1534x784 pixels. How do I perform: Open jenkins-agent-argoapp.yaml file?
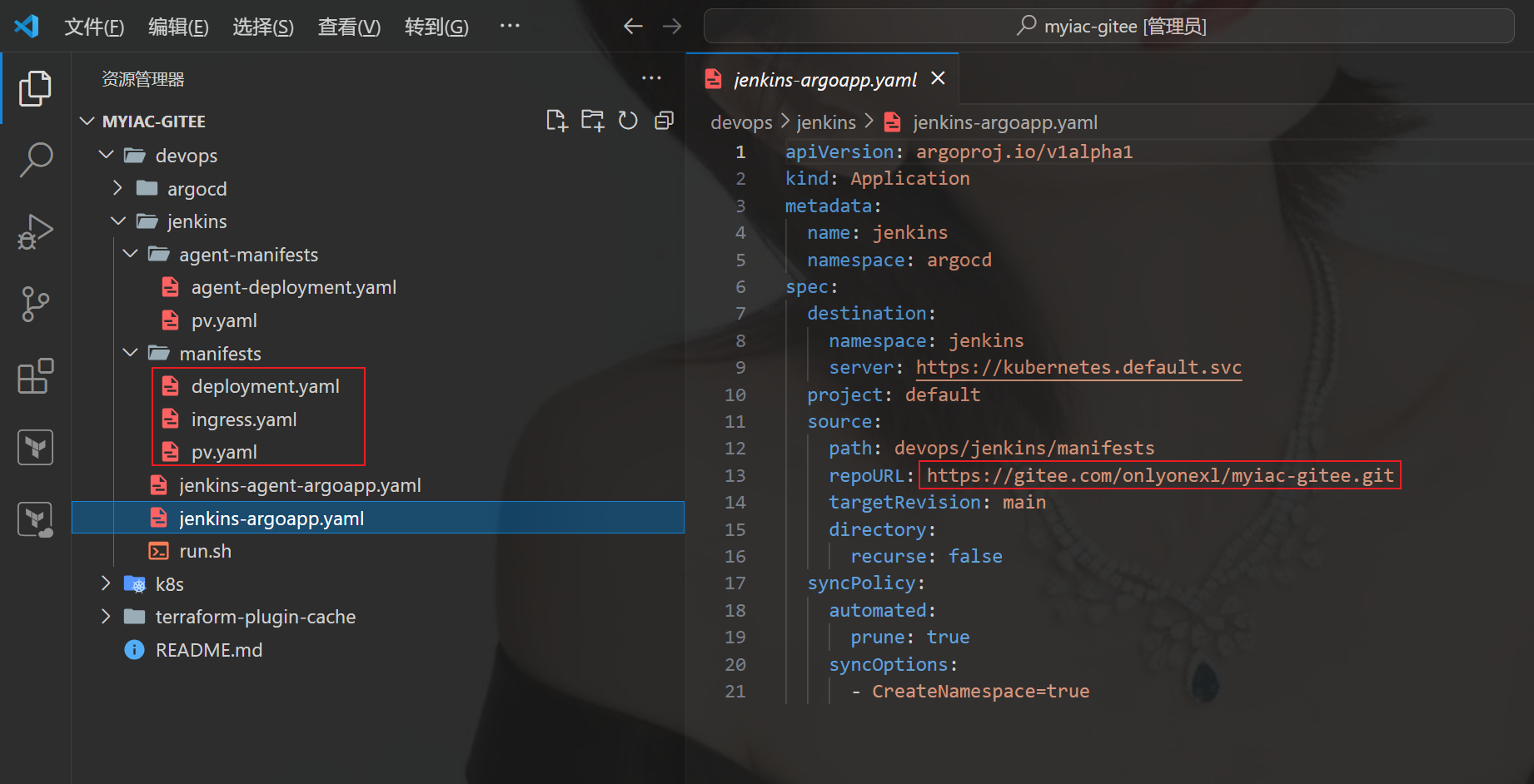pyautogui.click(x=300, y=485)
